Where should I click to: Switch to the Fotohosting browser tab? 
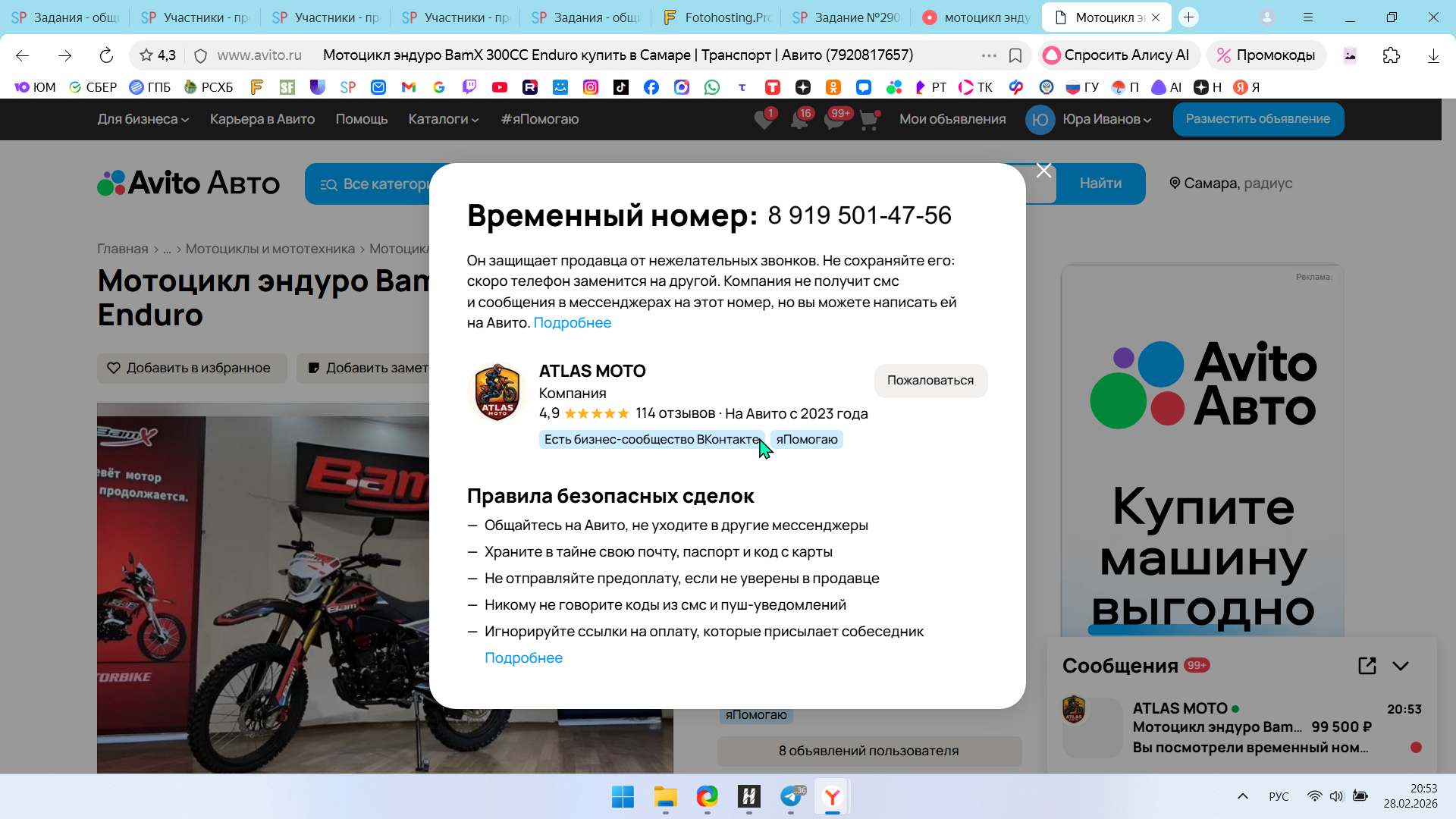pyautogui.click(x=717, y=17)
